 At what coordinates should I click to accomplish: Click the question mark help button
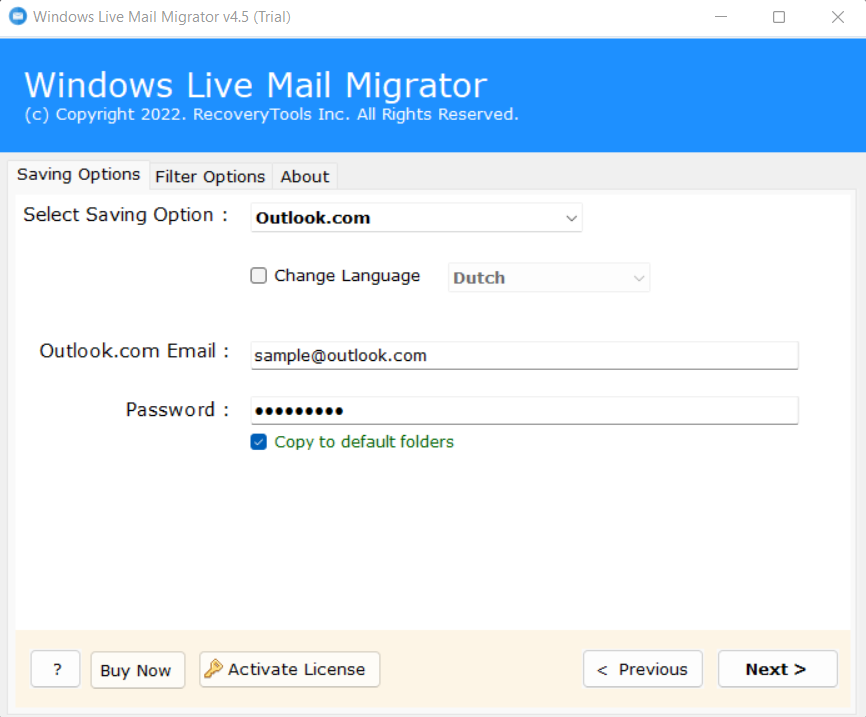[x=56, y=669]
